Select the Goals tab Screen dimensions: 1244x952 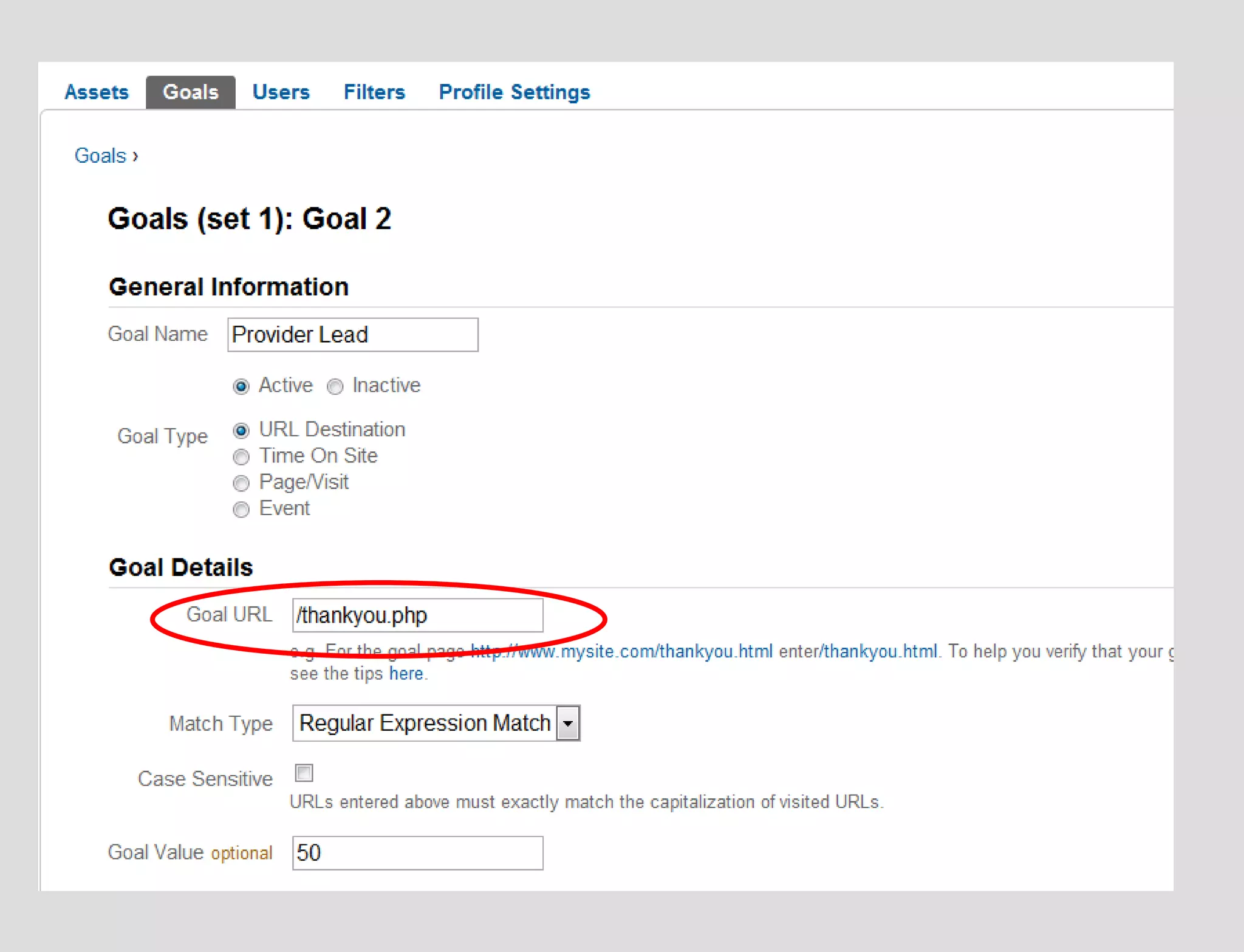coord(190,92)
